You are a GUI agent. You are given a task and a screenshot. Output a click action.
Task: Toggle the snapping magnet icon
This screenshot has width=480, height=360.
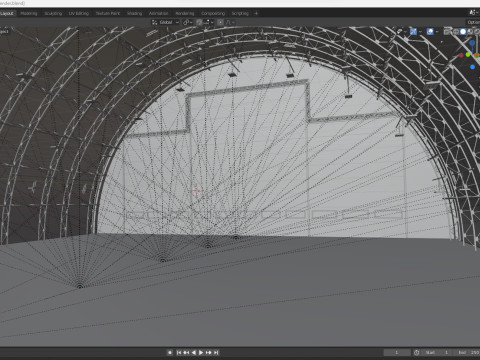click(x=199, y=22)
